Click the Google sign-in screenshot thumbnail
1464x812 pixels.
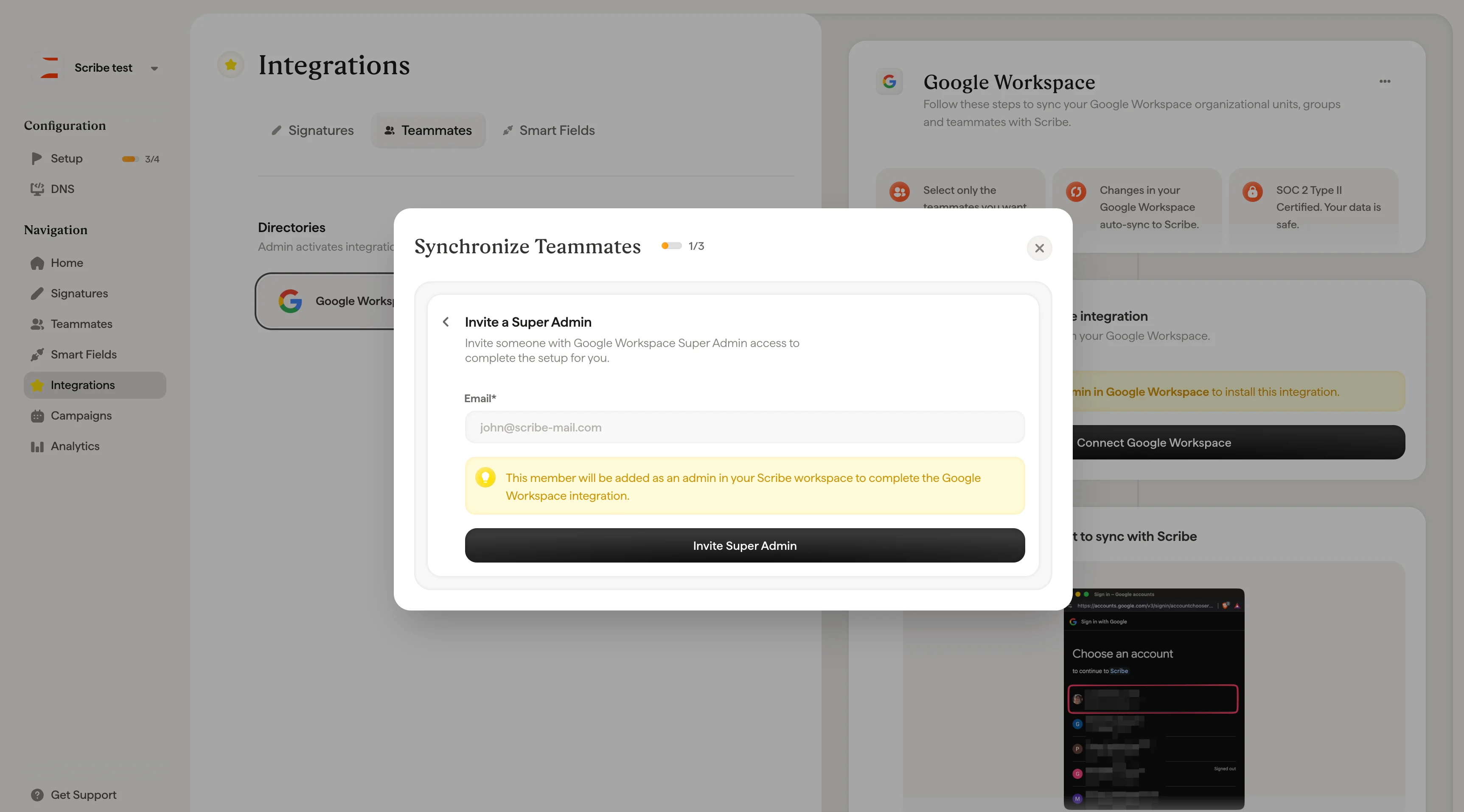1154,699
